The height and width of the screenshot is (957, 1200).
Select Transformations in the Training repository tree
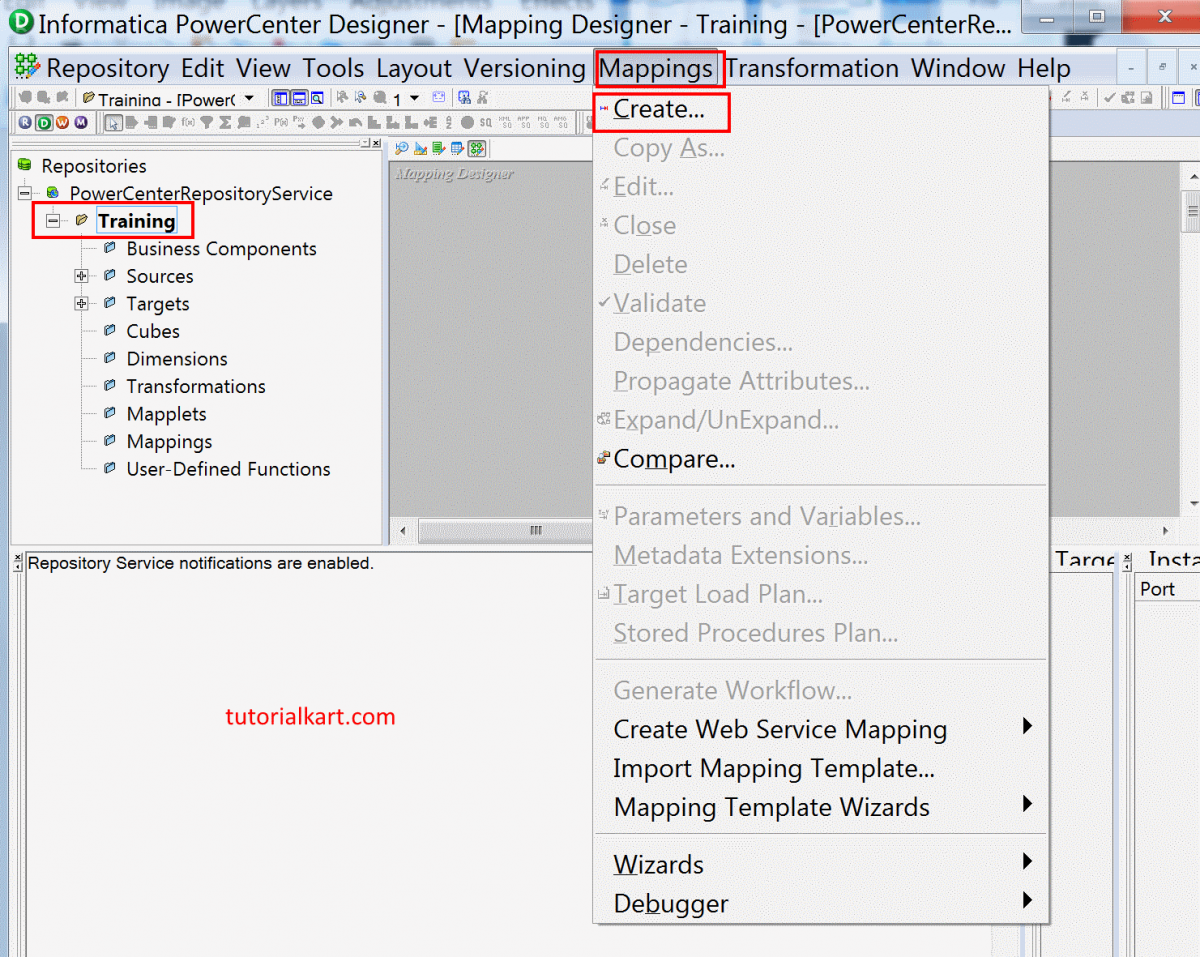click(x=196, y=386)
